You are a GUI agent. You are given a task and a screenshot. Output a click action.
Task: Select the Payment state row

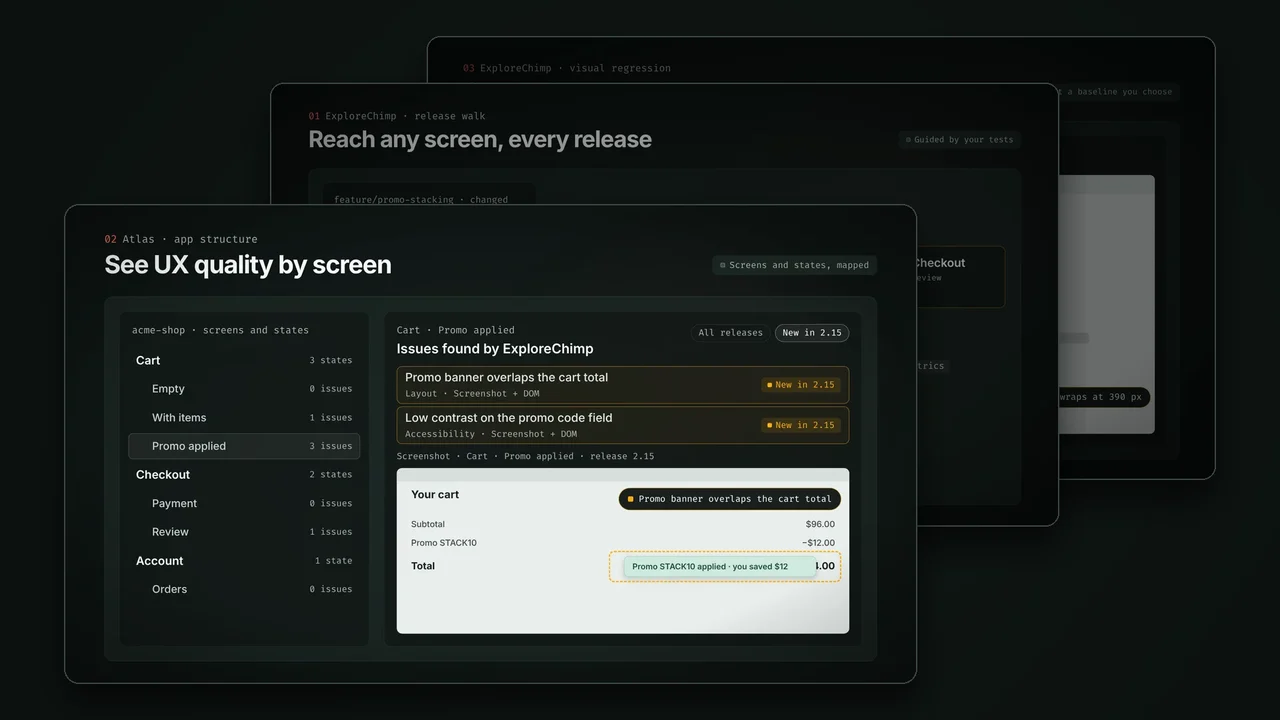point(244,503)
